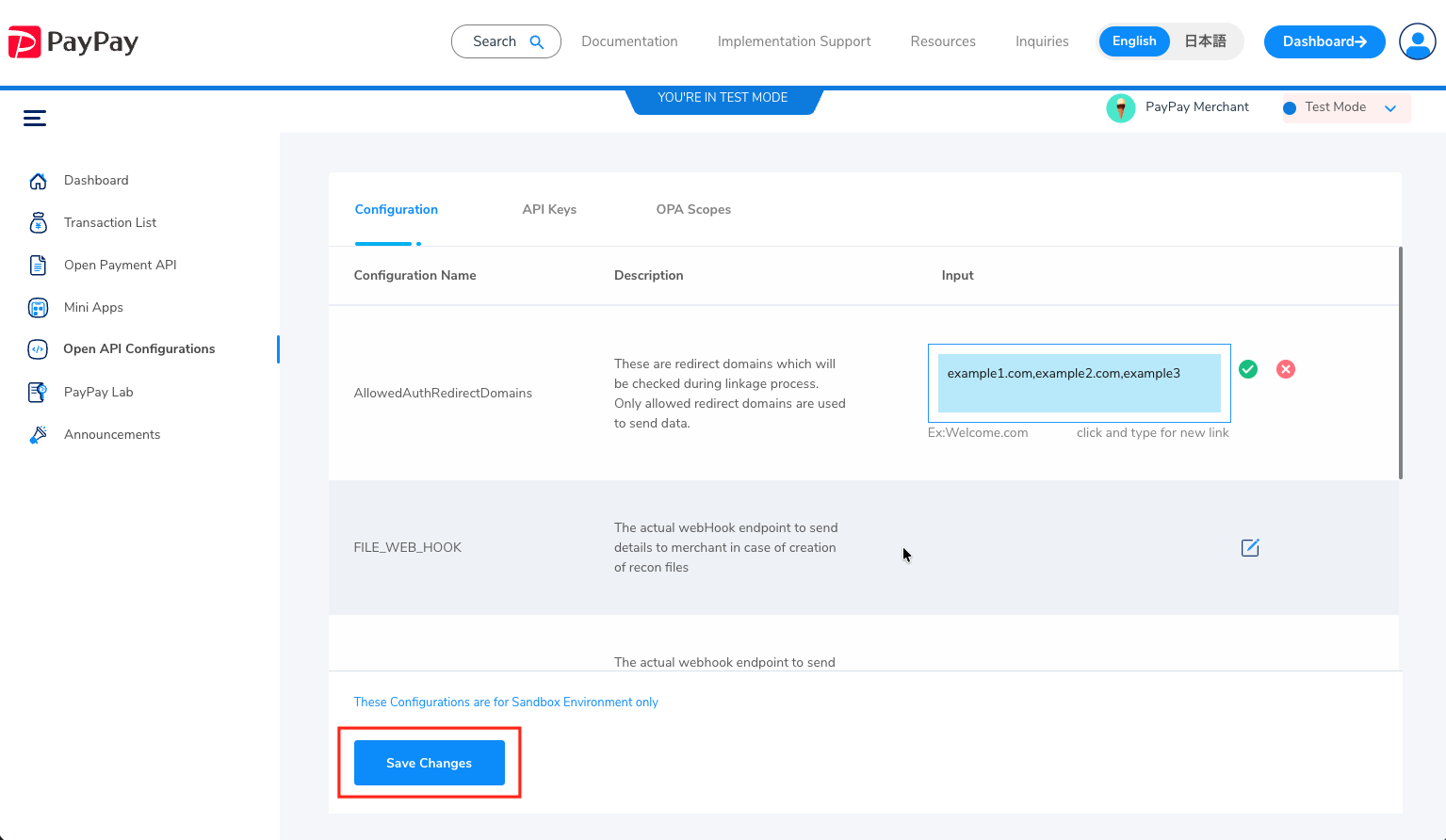The image size is (1446, 840).
Task: Open PayPay Lab in the sidebar
Action: 99,392
